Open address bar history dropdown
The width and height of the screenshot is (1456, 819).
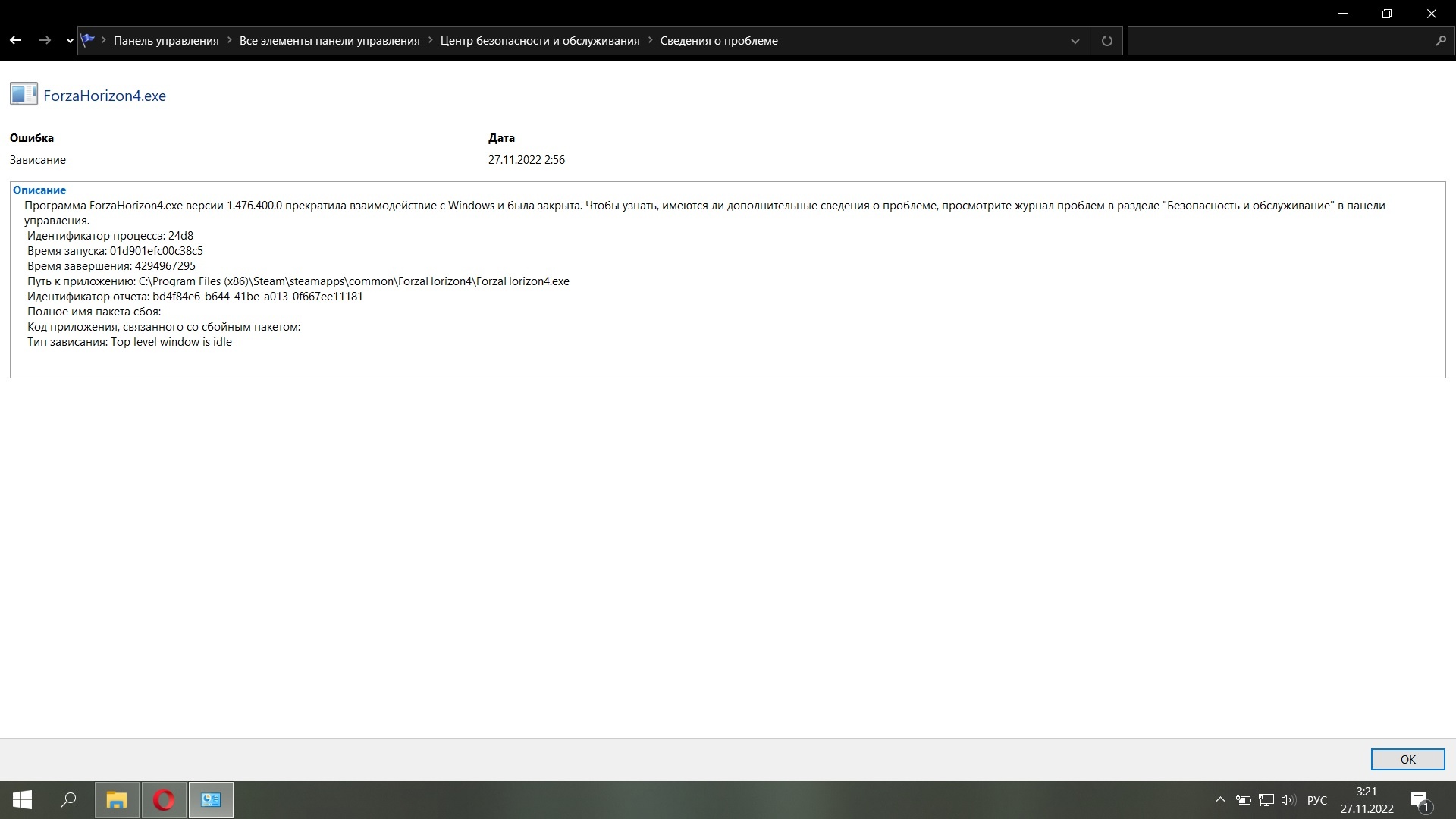point(1075,41)
